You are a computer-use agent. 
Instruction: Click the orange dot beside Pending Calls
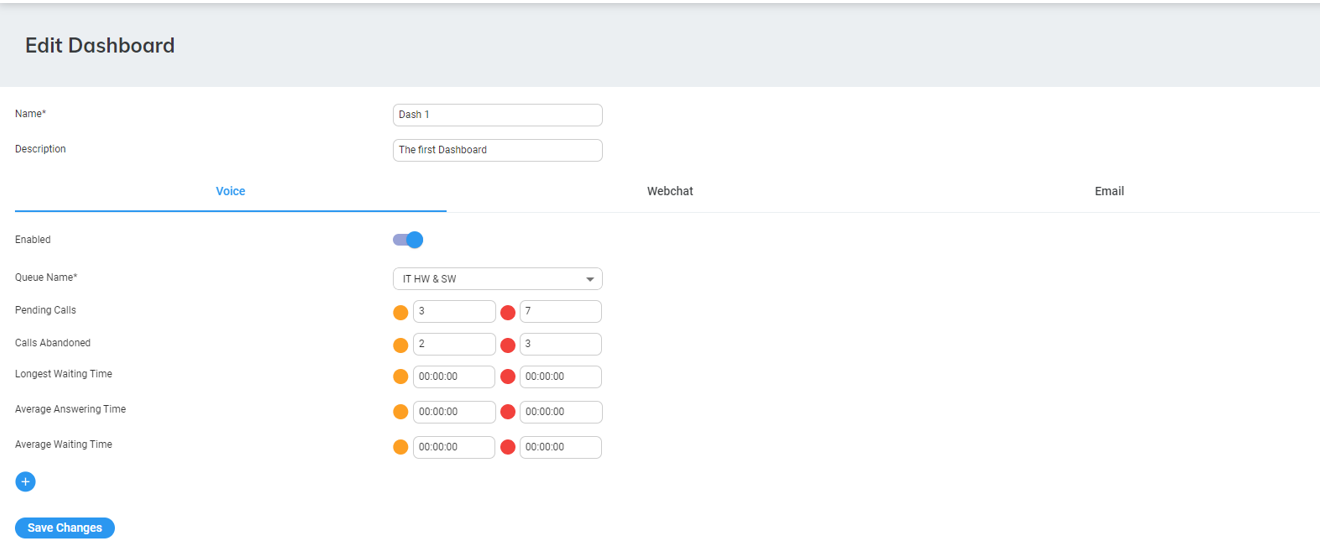click(x=401, y=312)
